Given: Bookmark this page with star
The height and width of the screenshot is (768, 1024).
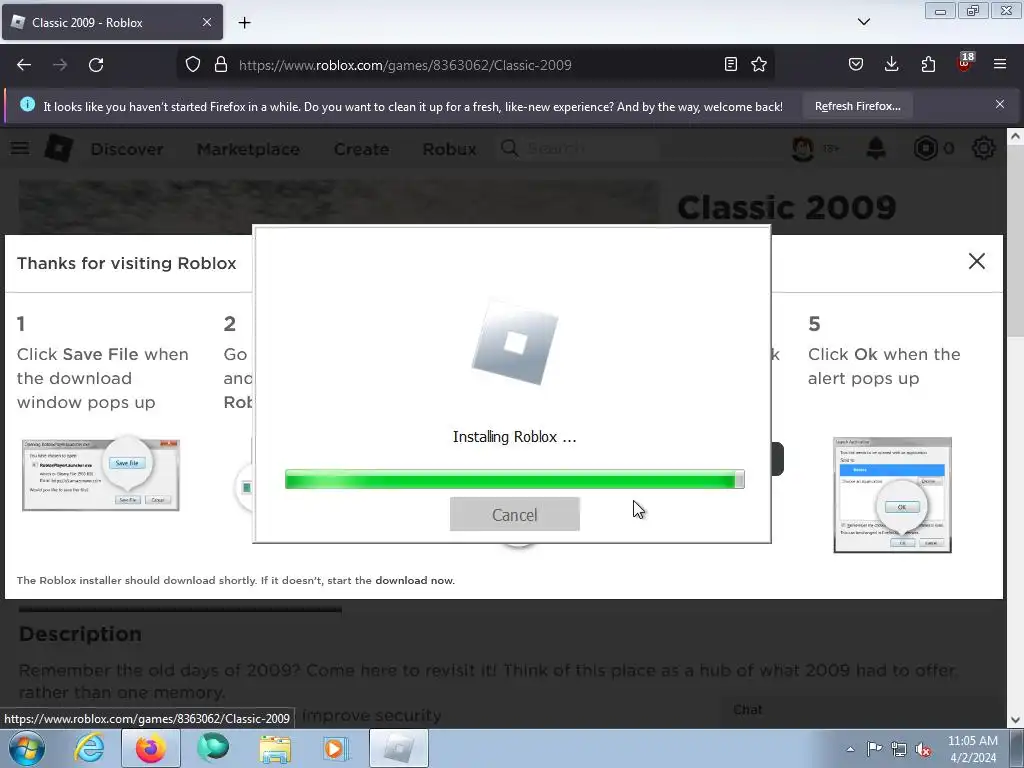Looking at the screenshot, I should pyautogui.click(x=759, y=65).
